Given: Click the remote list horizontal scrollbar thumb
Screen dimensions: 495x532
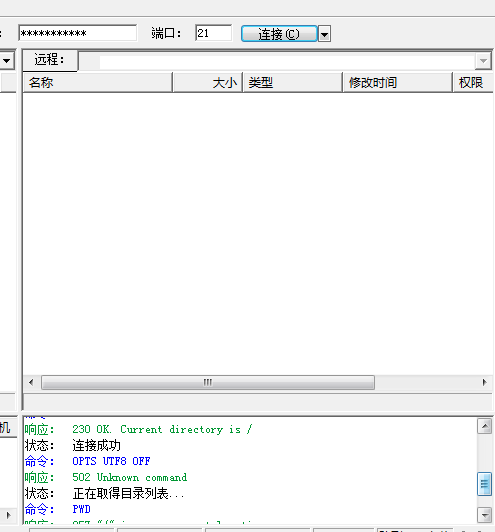Looking at the screenshot, I should [208, 382].
